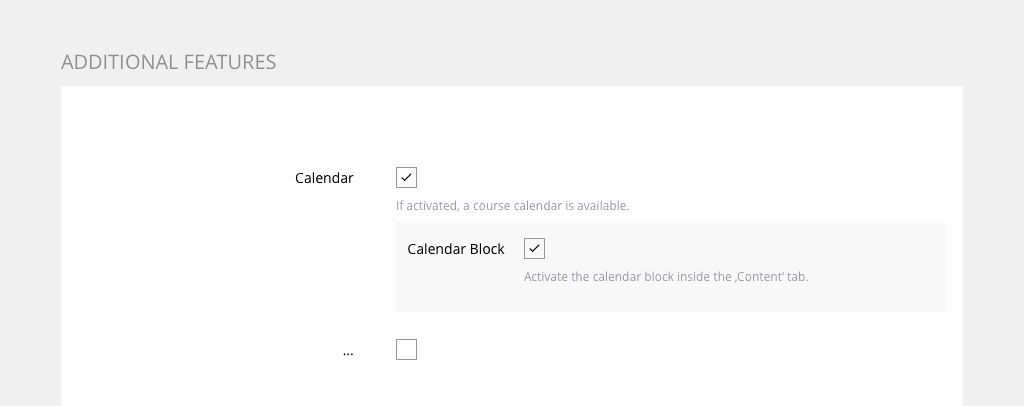Click the word 'Block' in Calendar Block label
Viewport: 1024px width, 406px height.
(486, 249)
